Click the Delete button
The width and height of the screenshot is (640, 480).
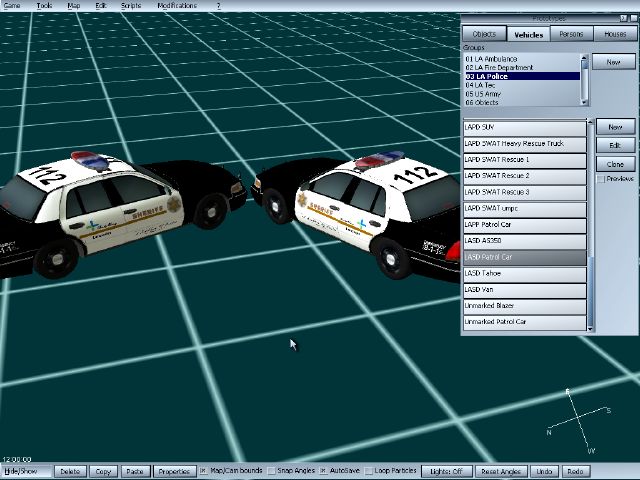pos(70,471)
